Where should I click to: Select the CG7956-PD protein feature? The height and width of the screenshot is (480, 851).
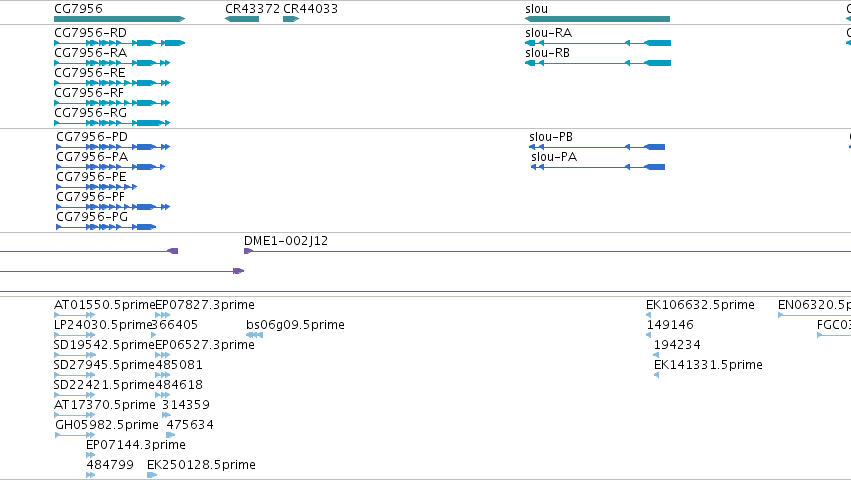[x=113, y=147]
